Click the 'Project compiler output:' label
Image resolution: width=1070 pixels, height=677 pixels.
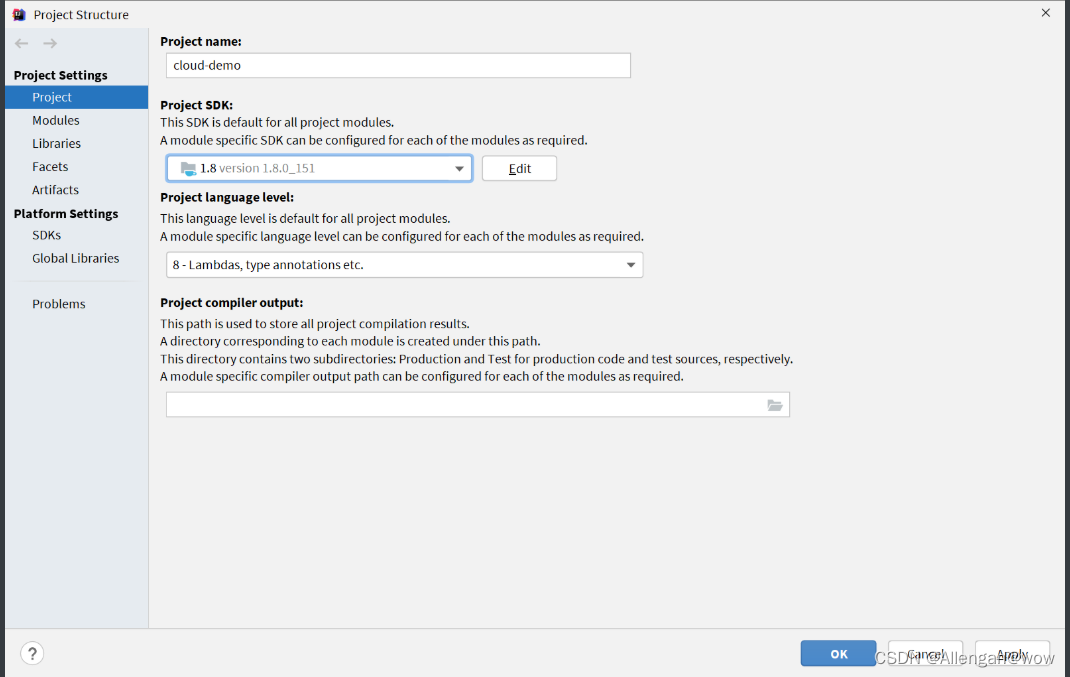click(x=232, y=302)
